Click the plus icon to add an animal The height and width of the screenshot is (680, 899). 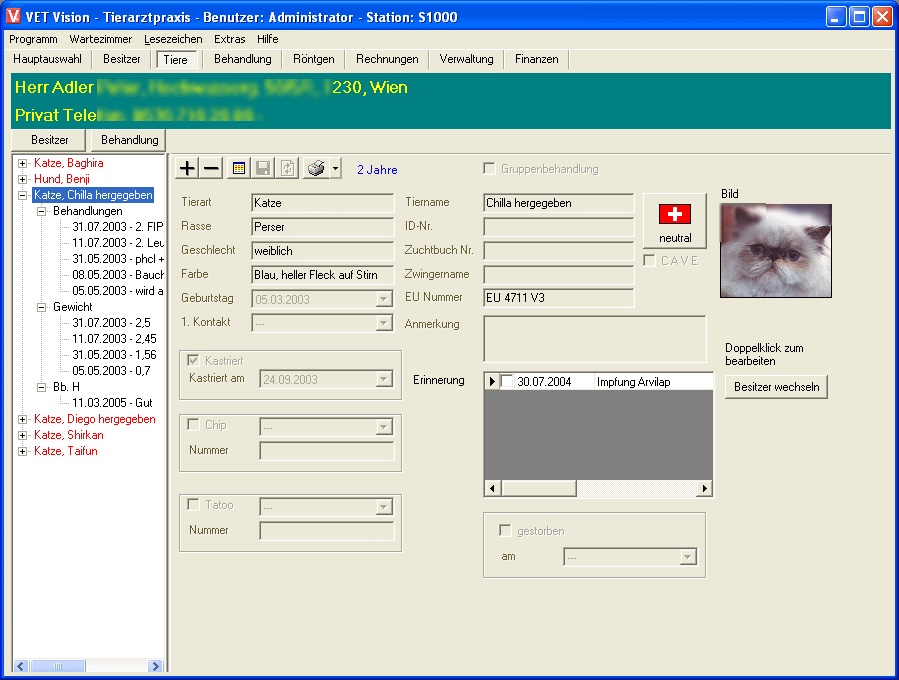[x=187, y=169]
